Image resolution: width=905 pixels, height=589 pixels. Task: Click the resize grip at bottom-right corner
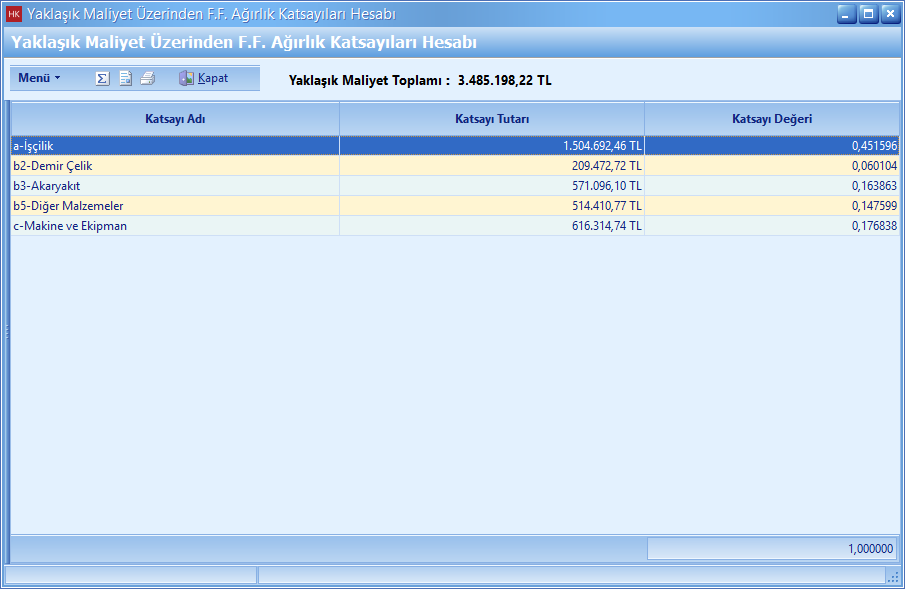pos(892,576)
